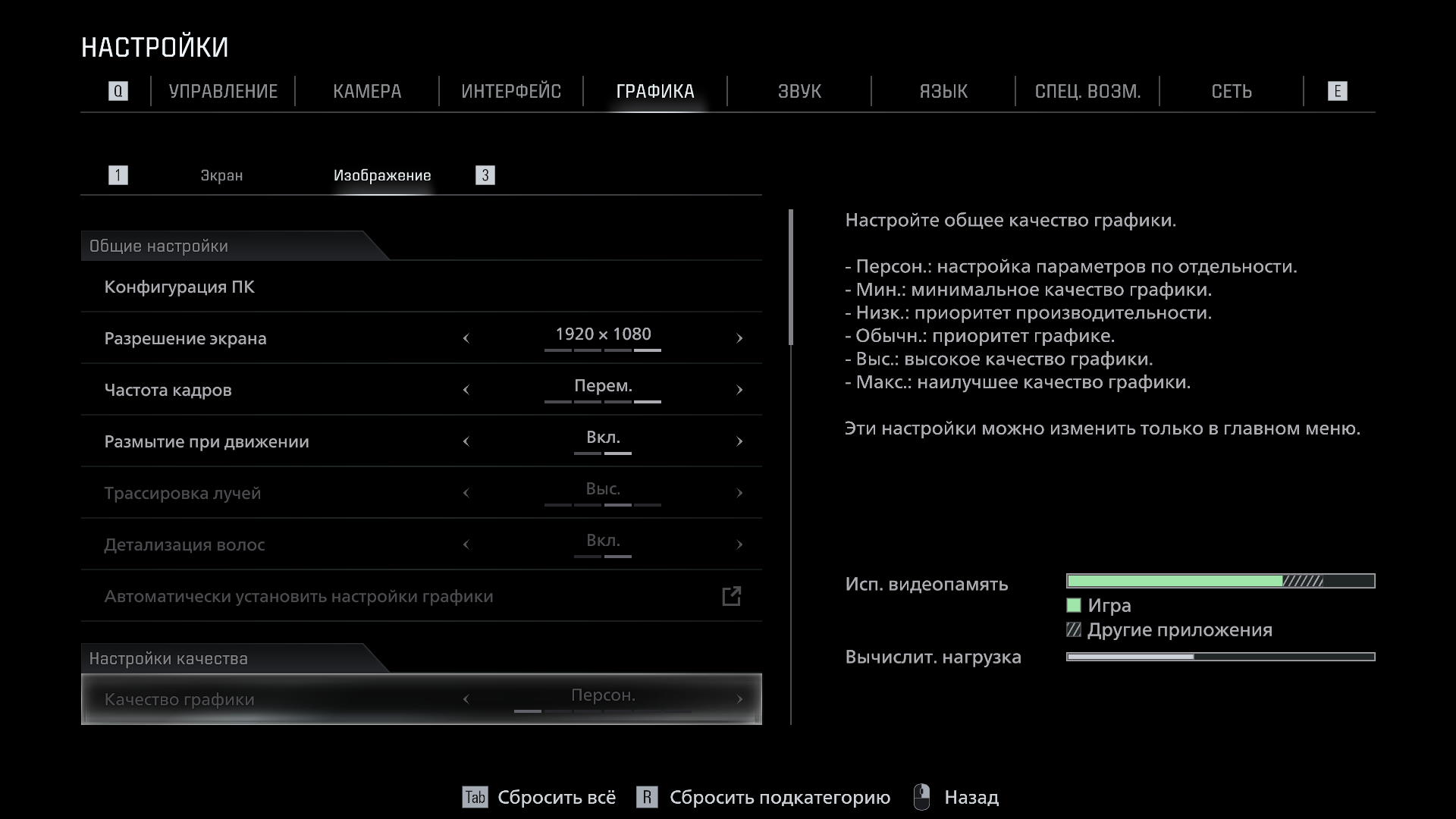Screen dimensions: 1456x819
Task: Click the R key icon to reset the subcategory
Action: click(x=646, y=797)
